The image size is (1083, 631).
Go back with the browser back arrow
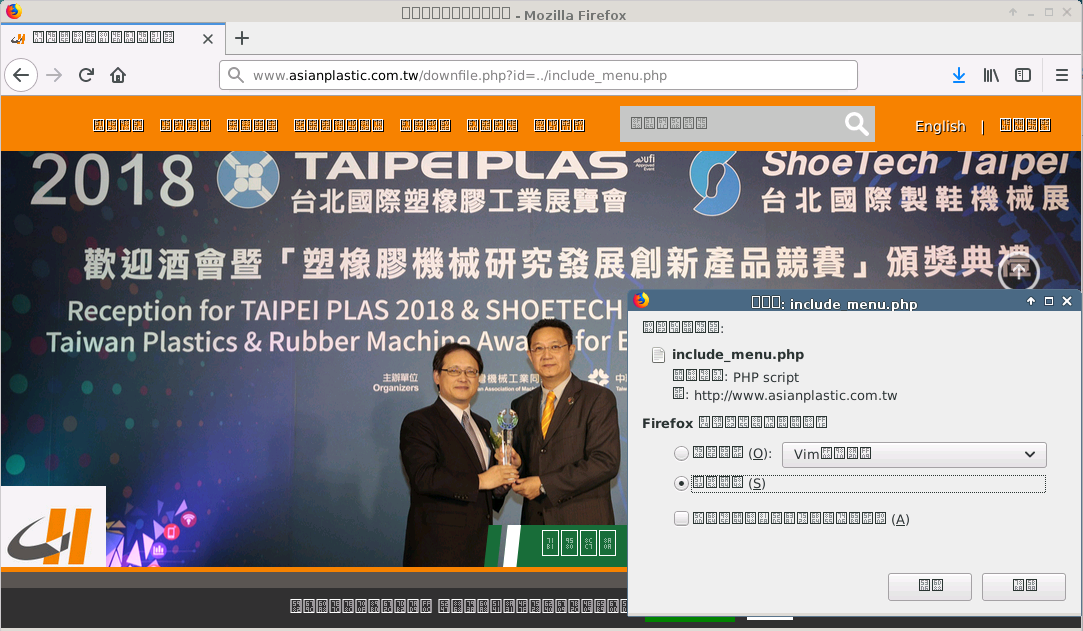tap(21, 75)
